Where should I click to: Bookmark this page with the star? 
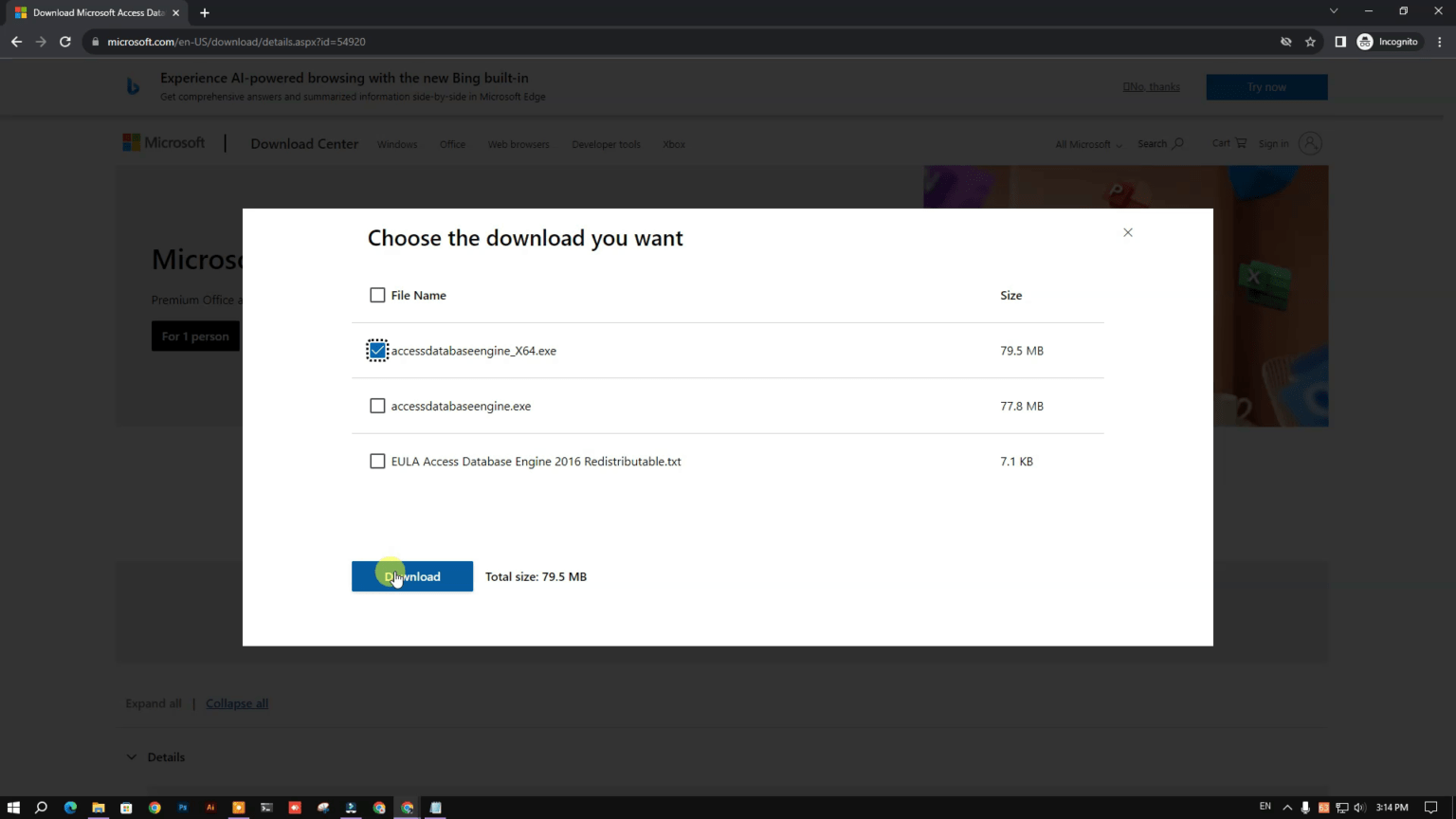tap(1311, 42)
